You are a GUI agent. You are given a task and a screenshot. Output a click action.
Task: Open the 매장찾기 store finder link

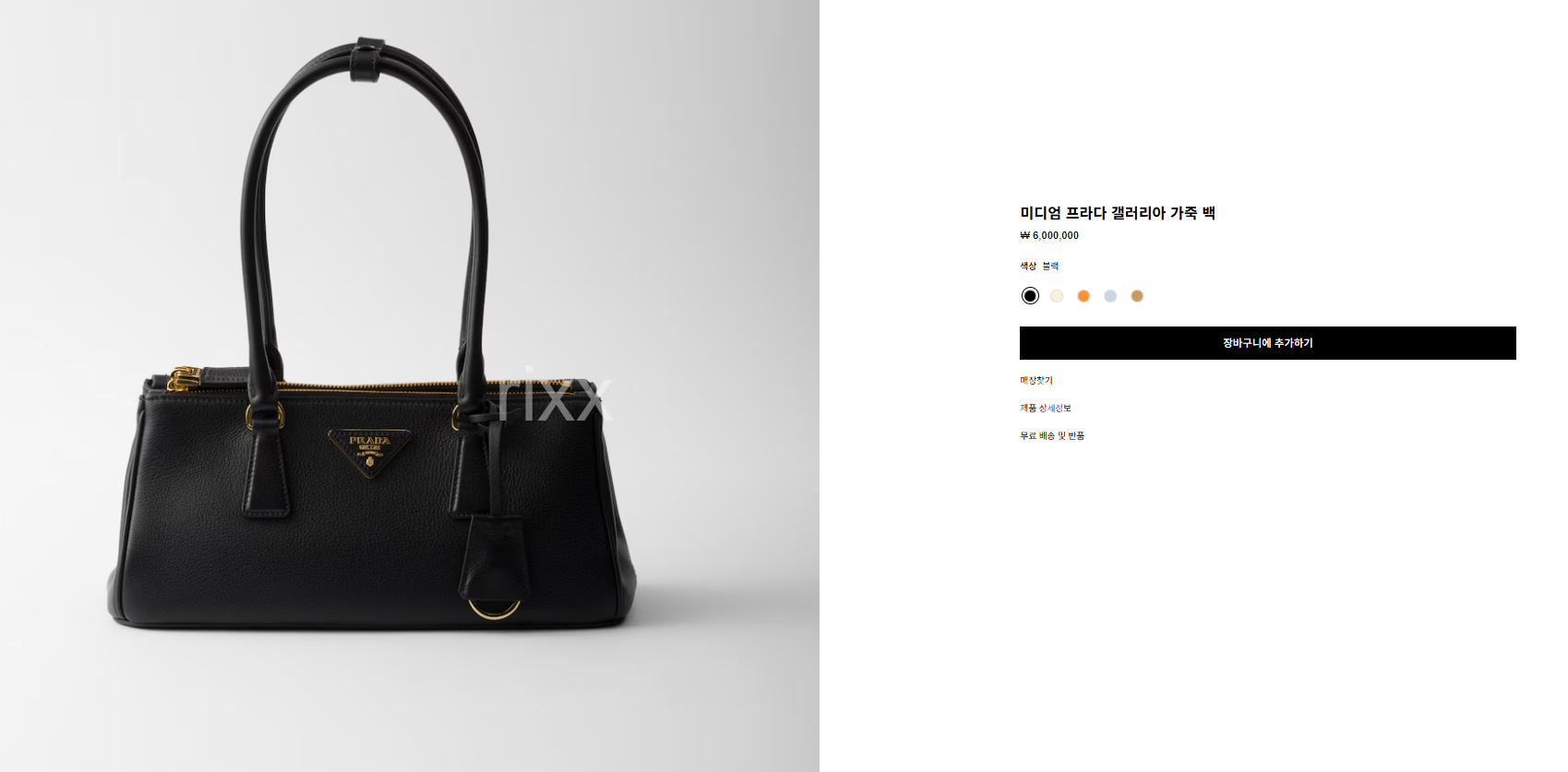(x=1035, y=380)
